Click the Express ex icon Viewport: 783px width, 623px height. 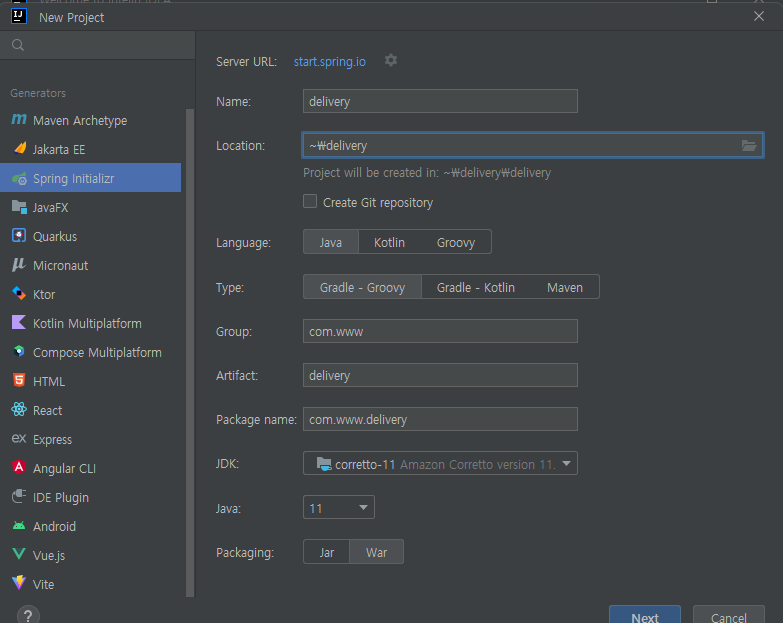pyautogui.click(x=19, y=438)
